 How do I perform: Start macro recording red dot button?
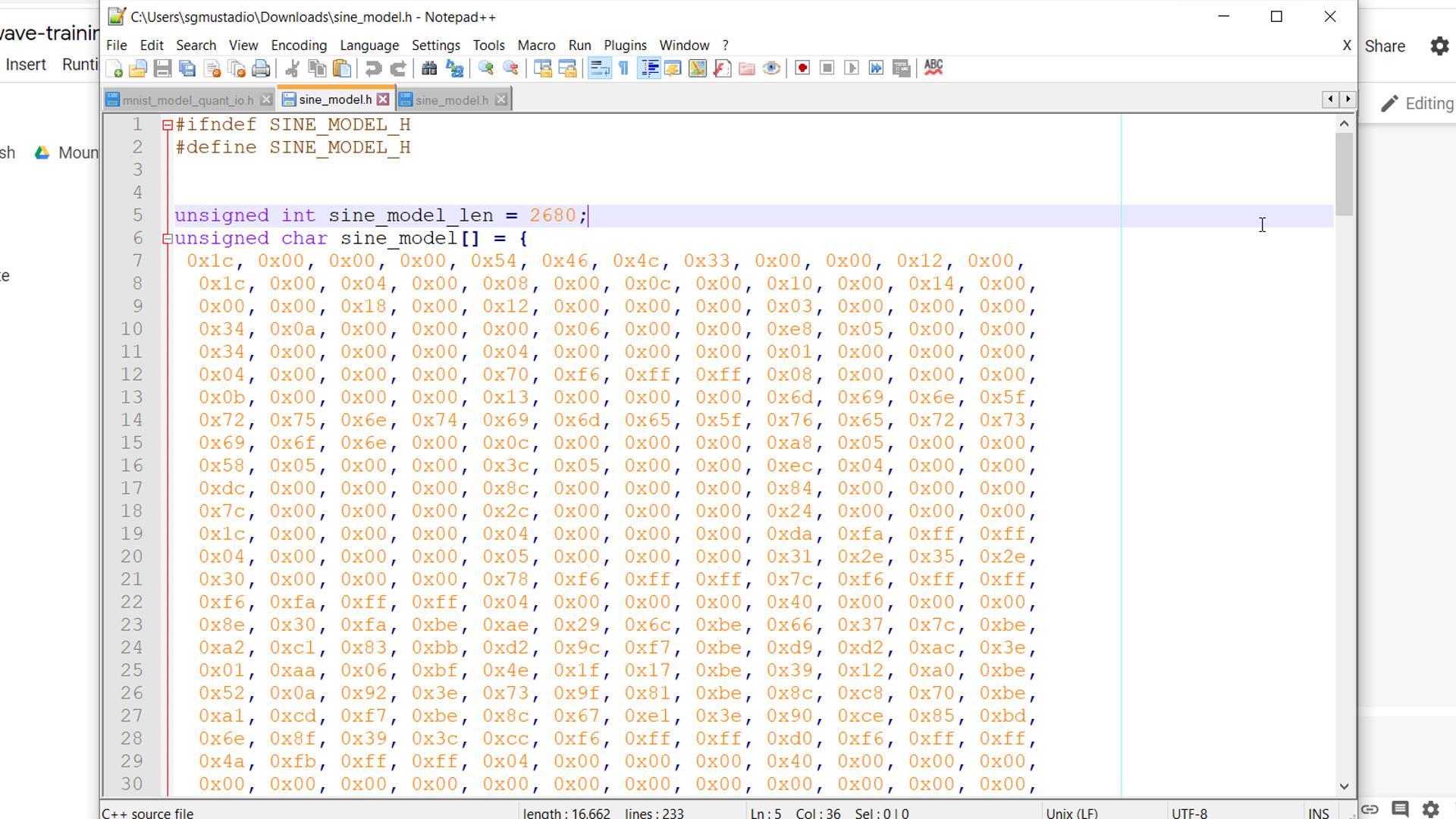(x=802, y=69)
